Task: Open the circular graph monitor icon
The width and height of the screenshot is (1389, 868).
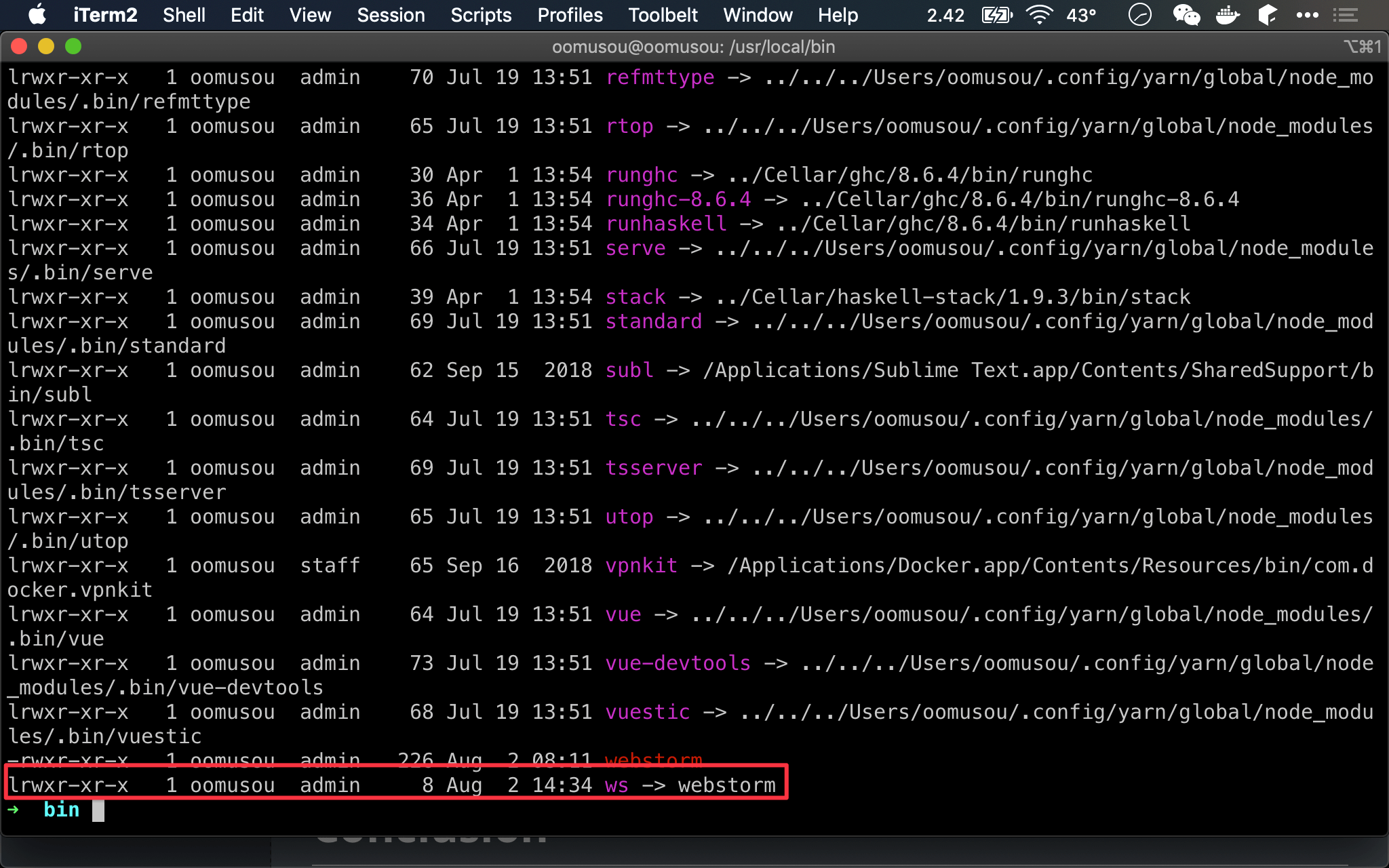Action: [x=1140, y=15]
